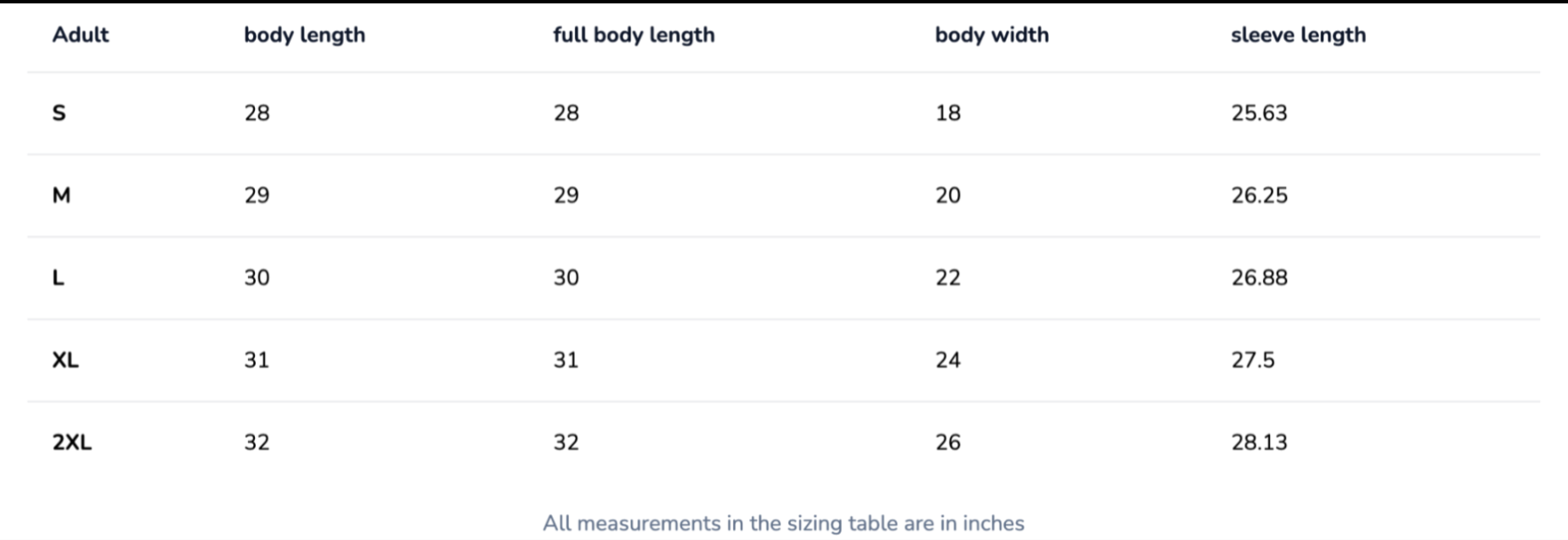Click the 26.88 sleeve length cell
The image size is (1568, 540).
[1259, 278]
